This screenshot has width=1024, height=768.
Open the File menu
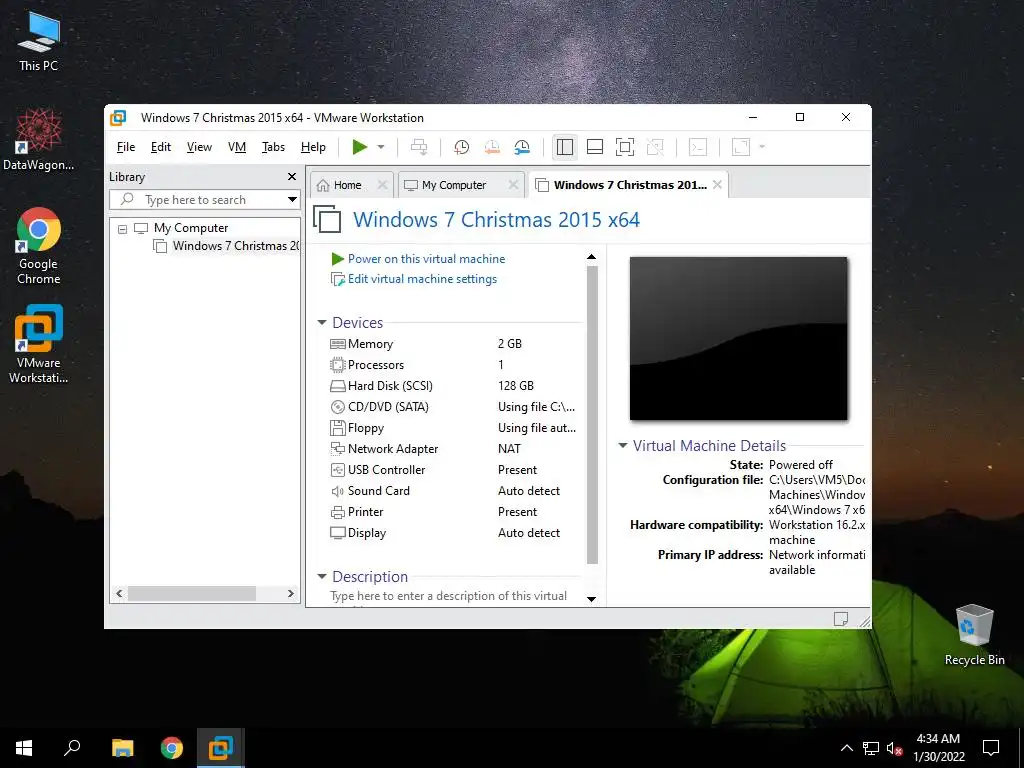[126, 147]
